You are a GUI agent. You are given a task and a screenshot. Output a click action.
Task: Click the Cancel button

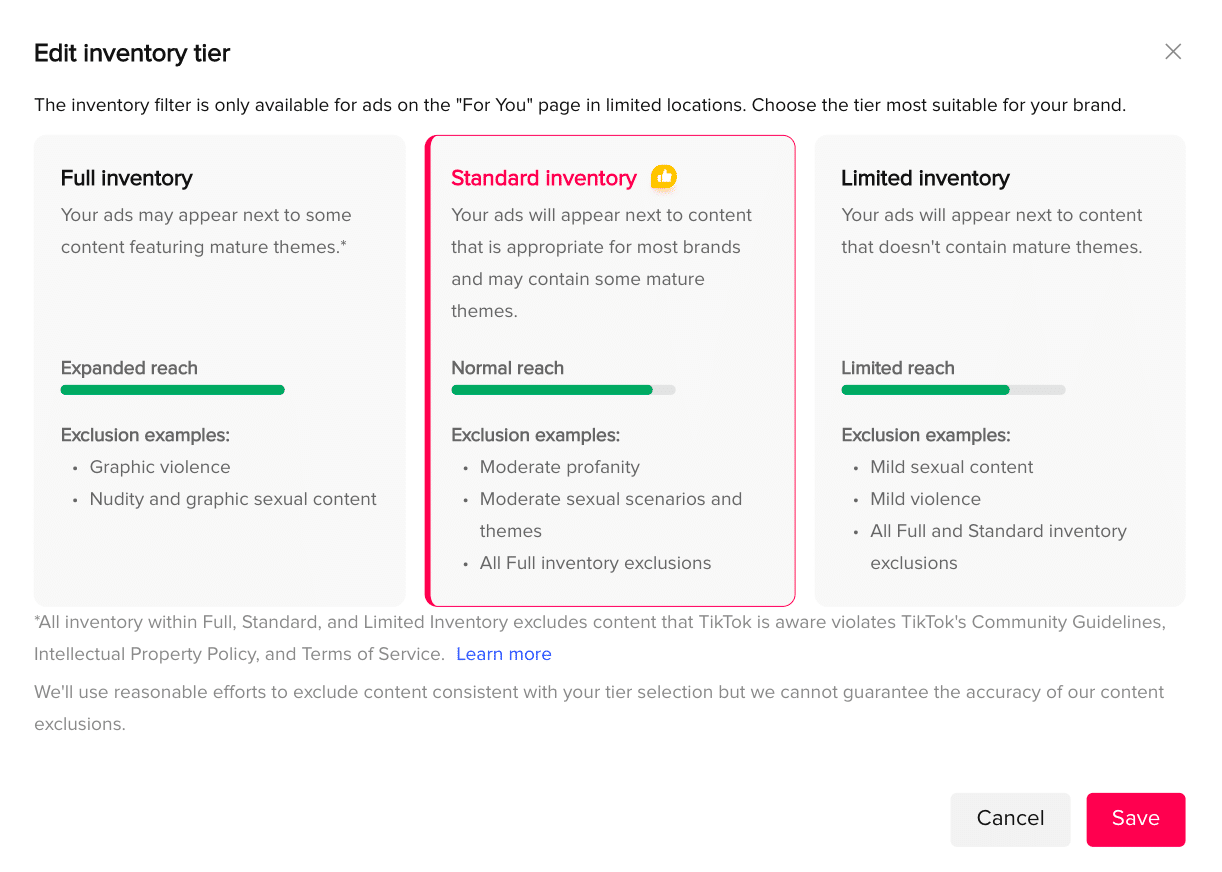tap(1010, 819)
